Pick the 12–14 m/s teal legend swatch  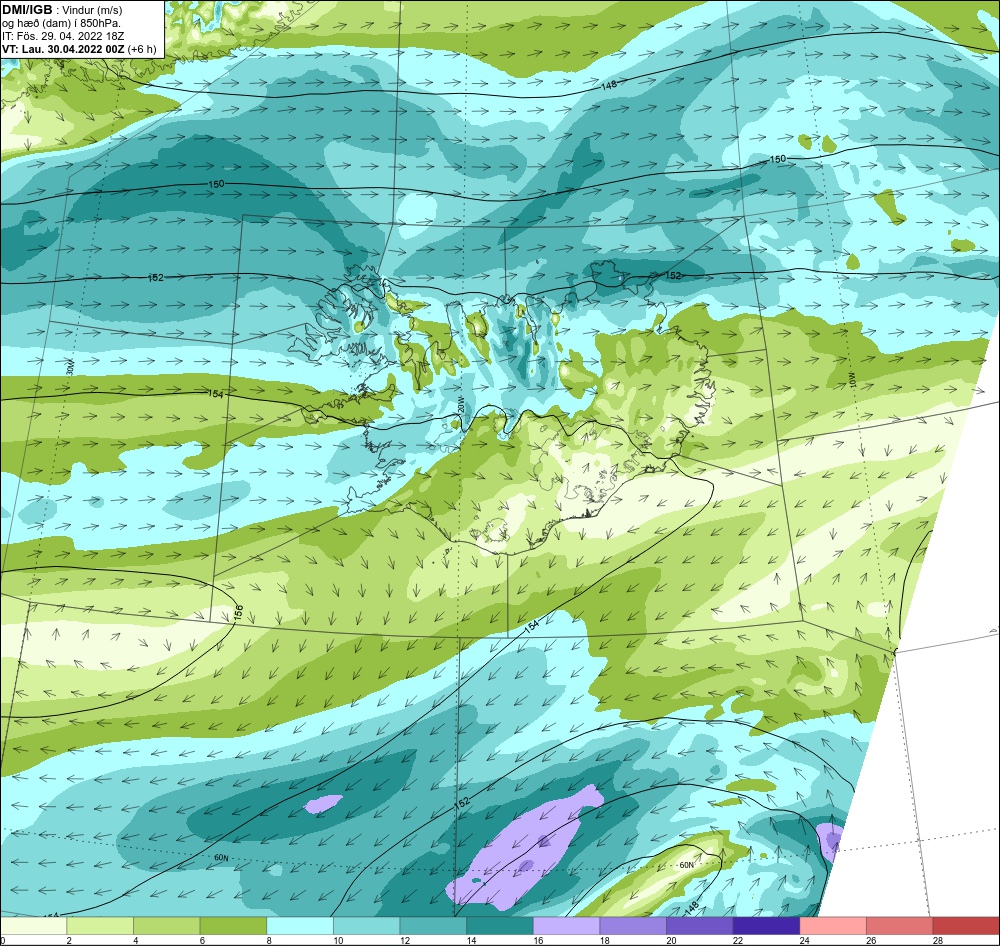[x=433, y=926]
